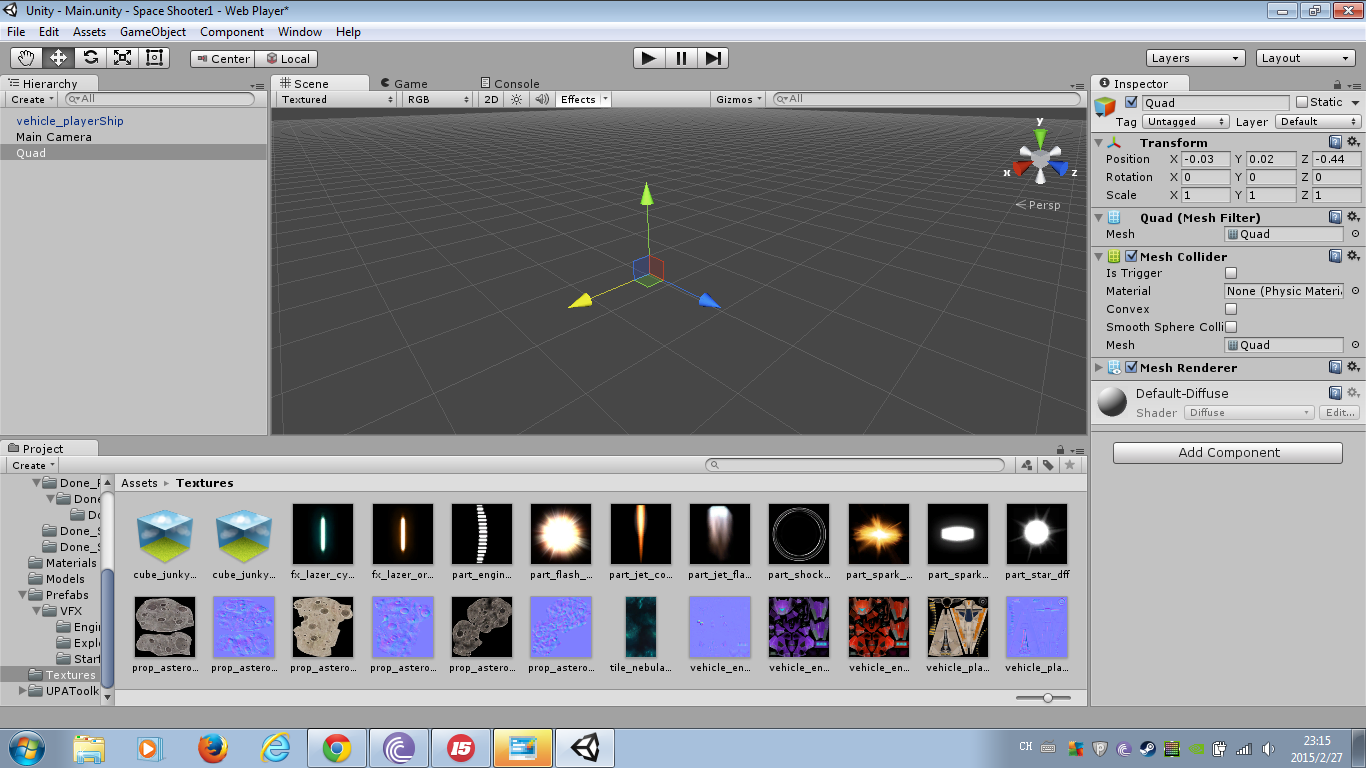Check the Convex option on Mesh Collider
1366x768 pixels.
pyautogui.click(x=1230, y=309)
